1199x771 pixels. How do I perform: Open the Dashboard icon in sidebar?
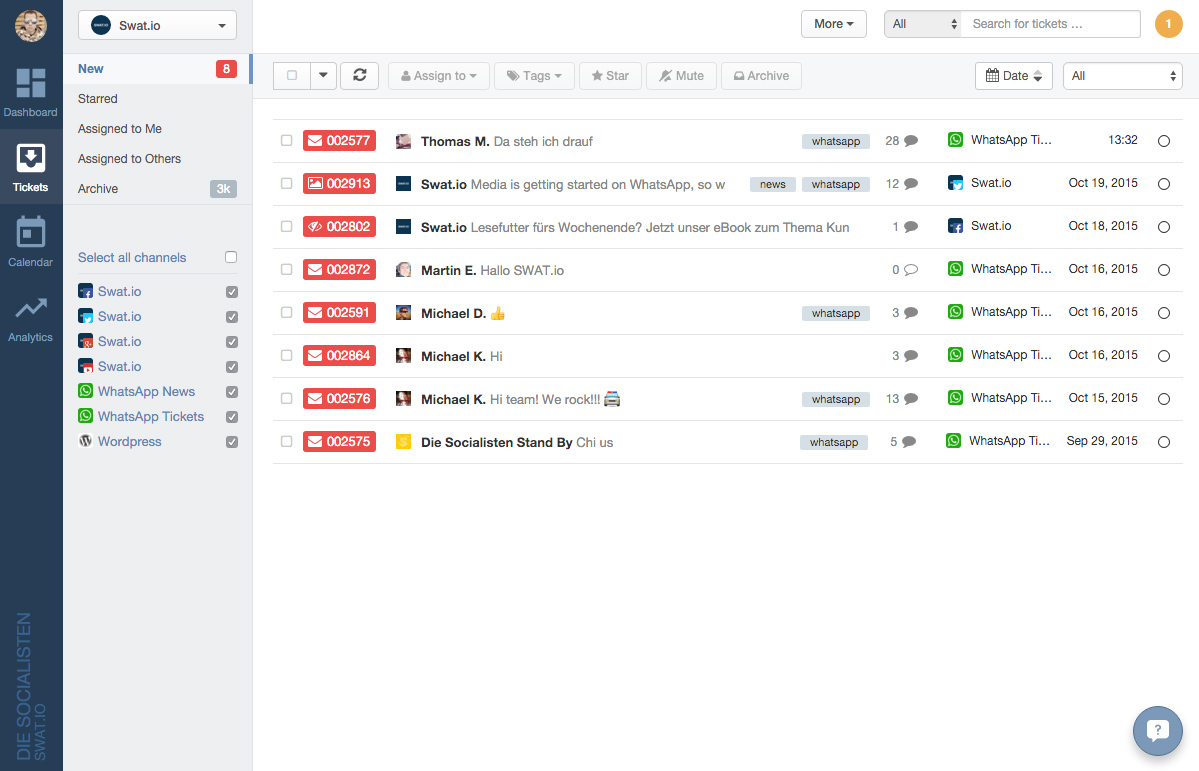(x=31, y=84)
